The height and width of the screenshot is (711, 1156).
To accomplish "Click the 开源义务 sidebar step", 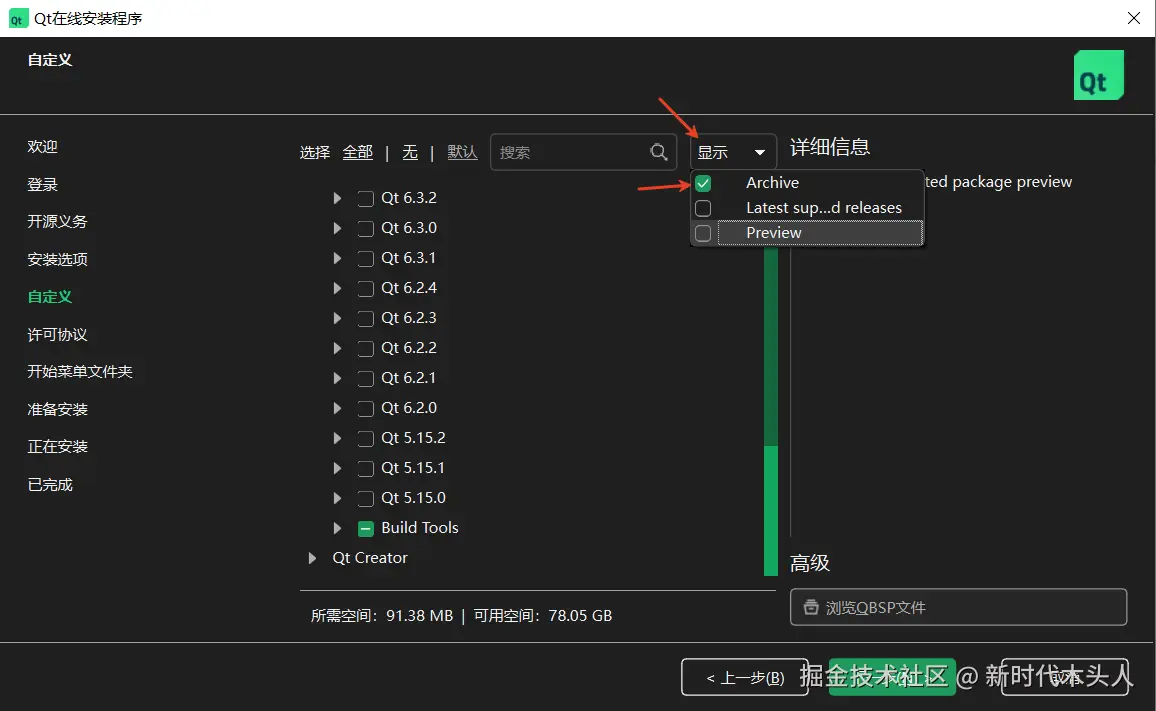I will (58, 221).
